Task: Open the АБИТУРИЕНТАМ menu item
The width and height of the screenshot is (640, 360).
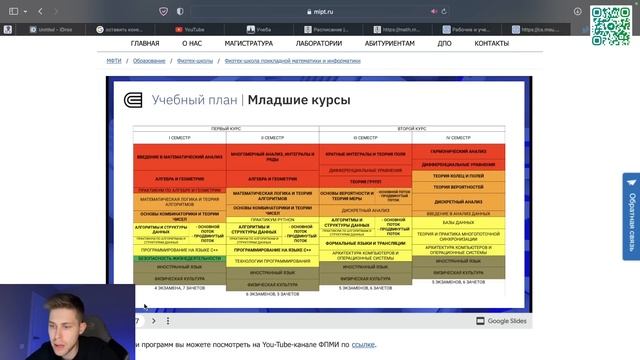Action: [390, 43]
